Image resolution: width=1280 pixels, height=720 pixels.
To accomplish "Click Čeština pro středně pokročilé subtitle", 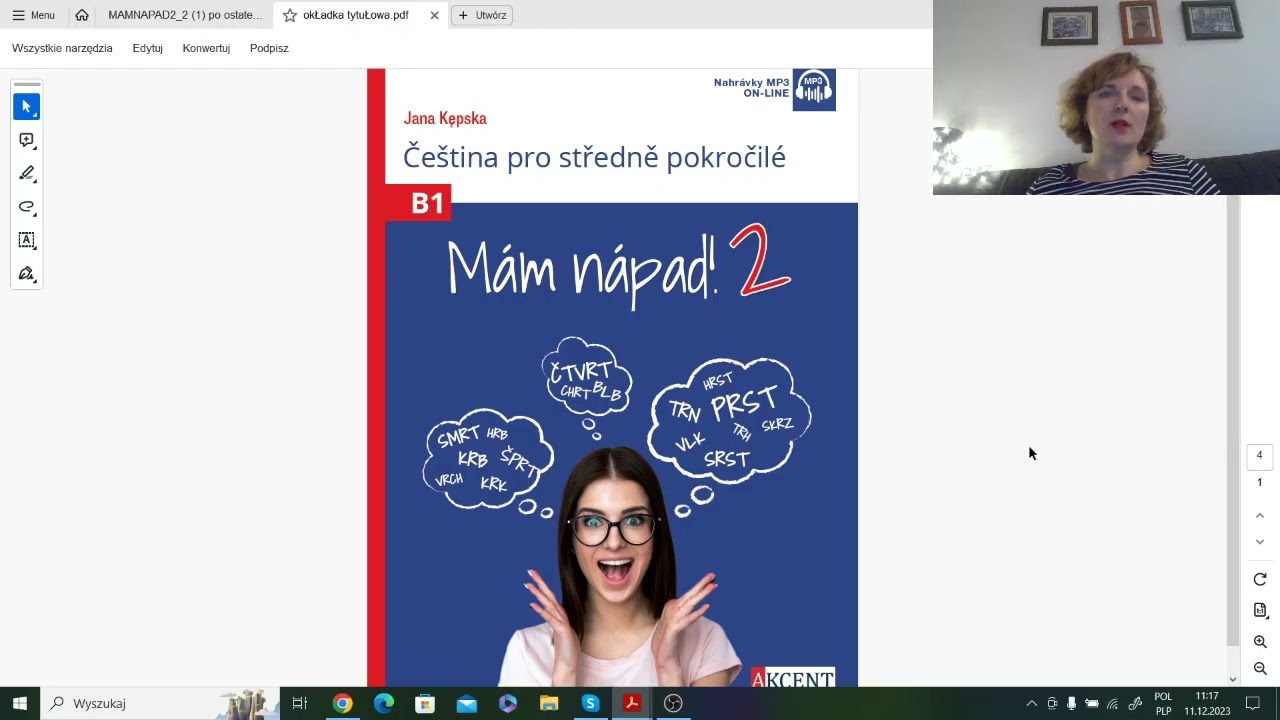I will [594, 157].
